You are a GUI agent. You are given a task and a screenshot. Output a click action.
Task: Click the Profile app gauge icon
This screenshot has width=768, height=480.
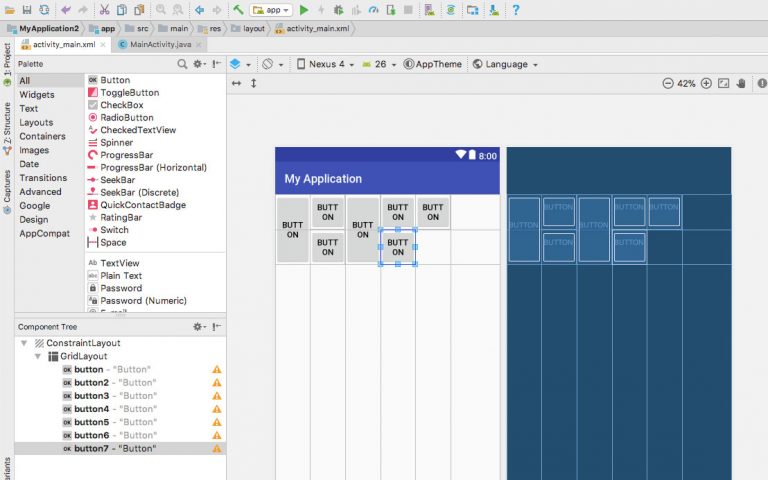pos(373,10)
